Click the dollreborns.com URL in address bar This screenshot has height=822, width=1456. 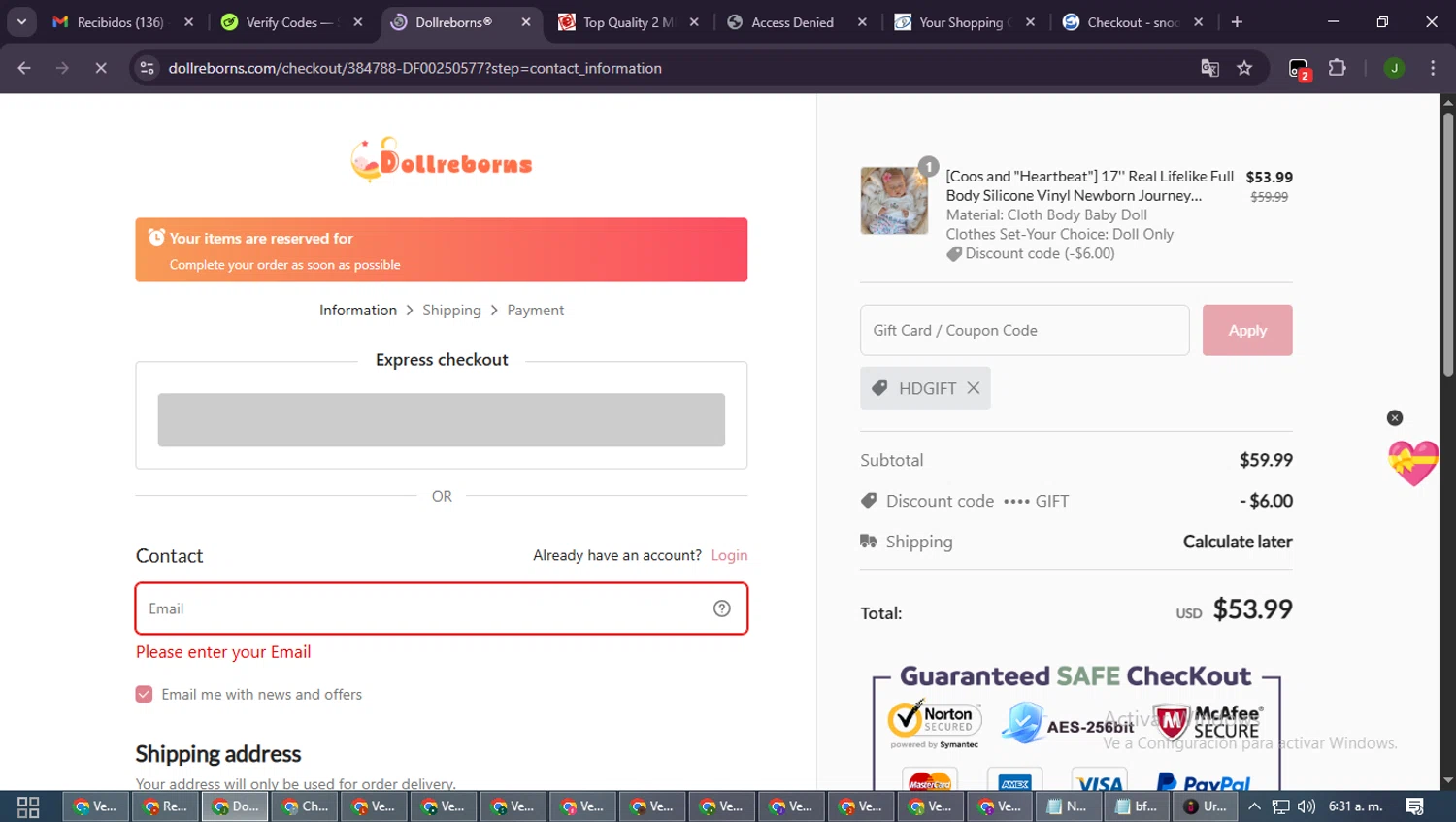click(414, 68)
